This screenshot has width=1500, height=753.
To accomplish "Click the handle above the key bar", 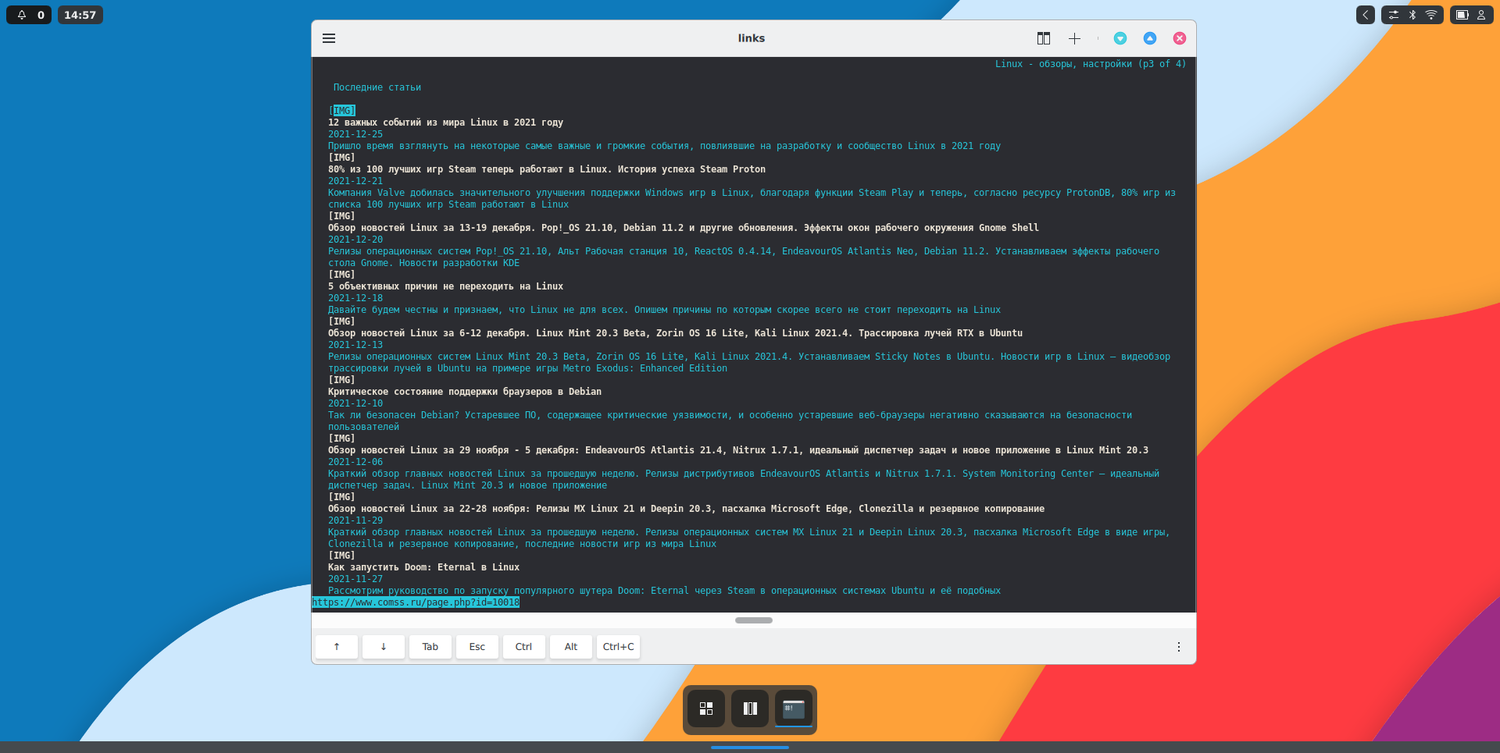I will [x=754, y=620].
